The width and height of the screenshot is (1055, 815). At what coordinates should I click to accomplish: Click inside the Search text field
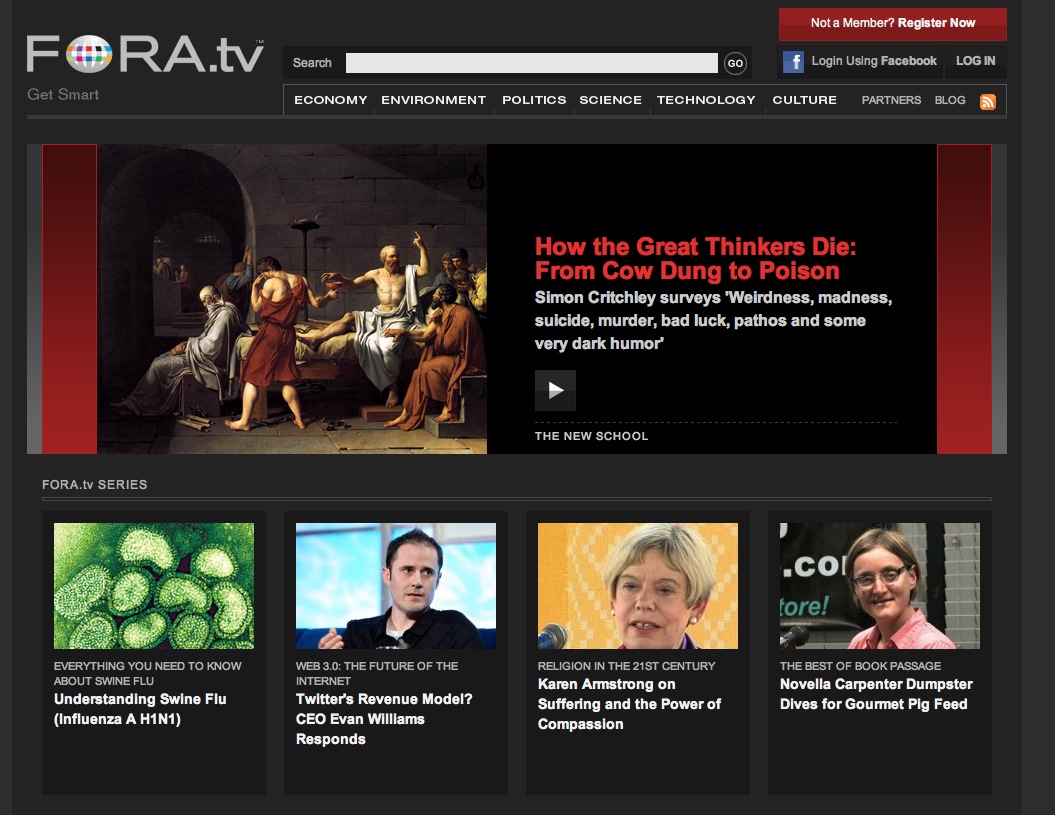click(531, 63)
